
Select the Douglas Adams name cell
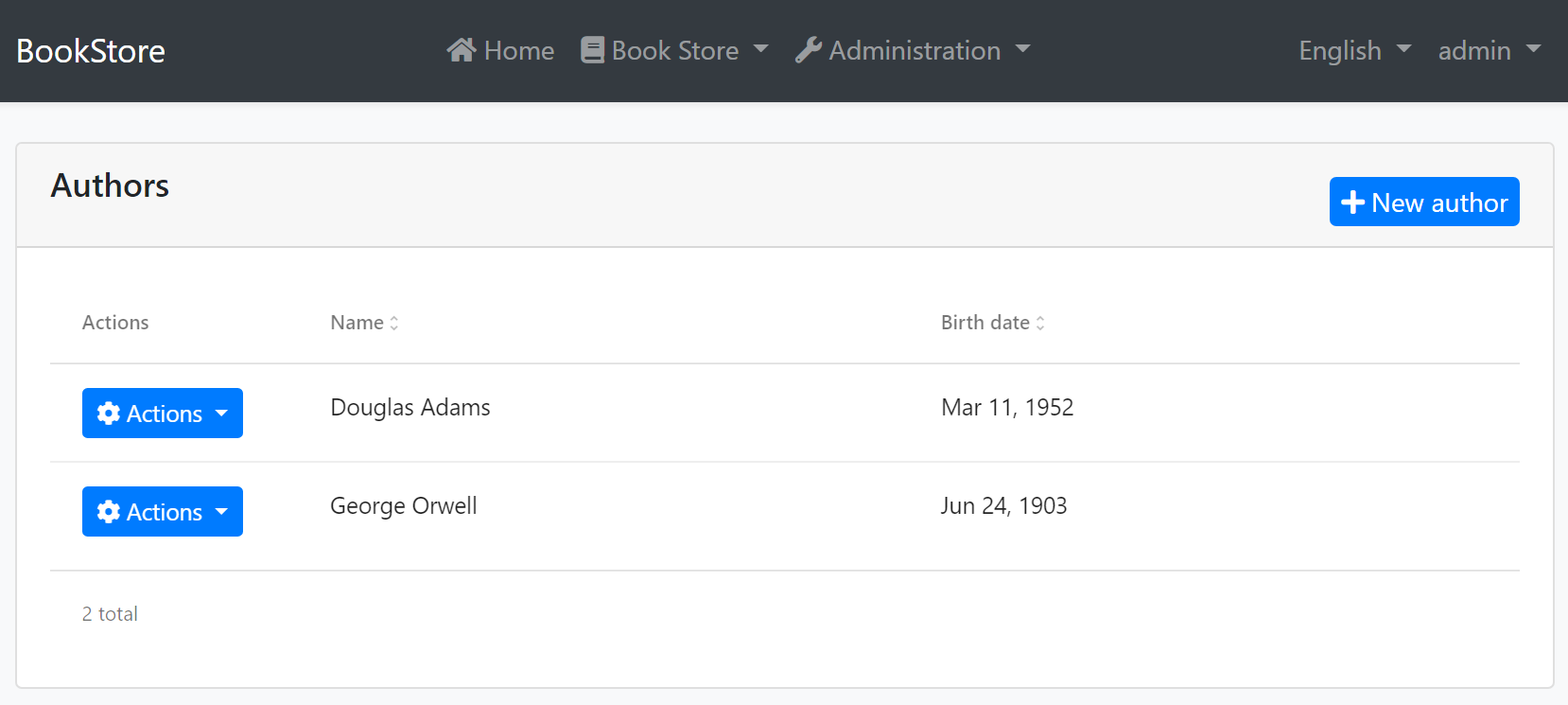410,408
